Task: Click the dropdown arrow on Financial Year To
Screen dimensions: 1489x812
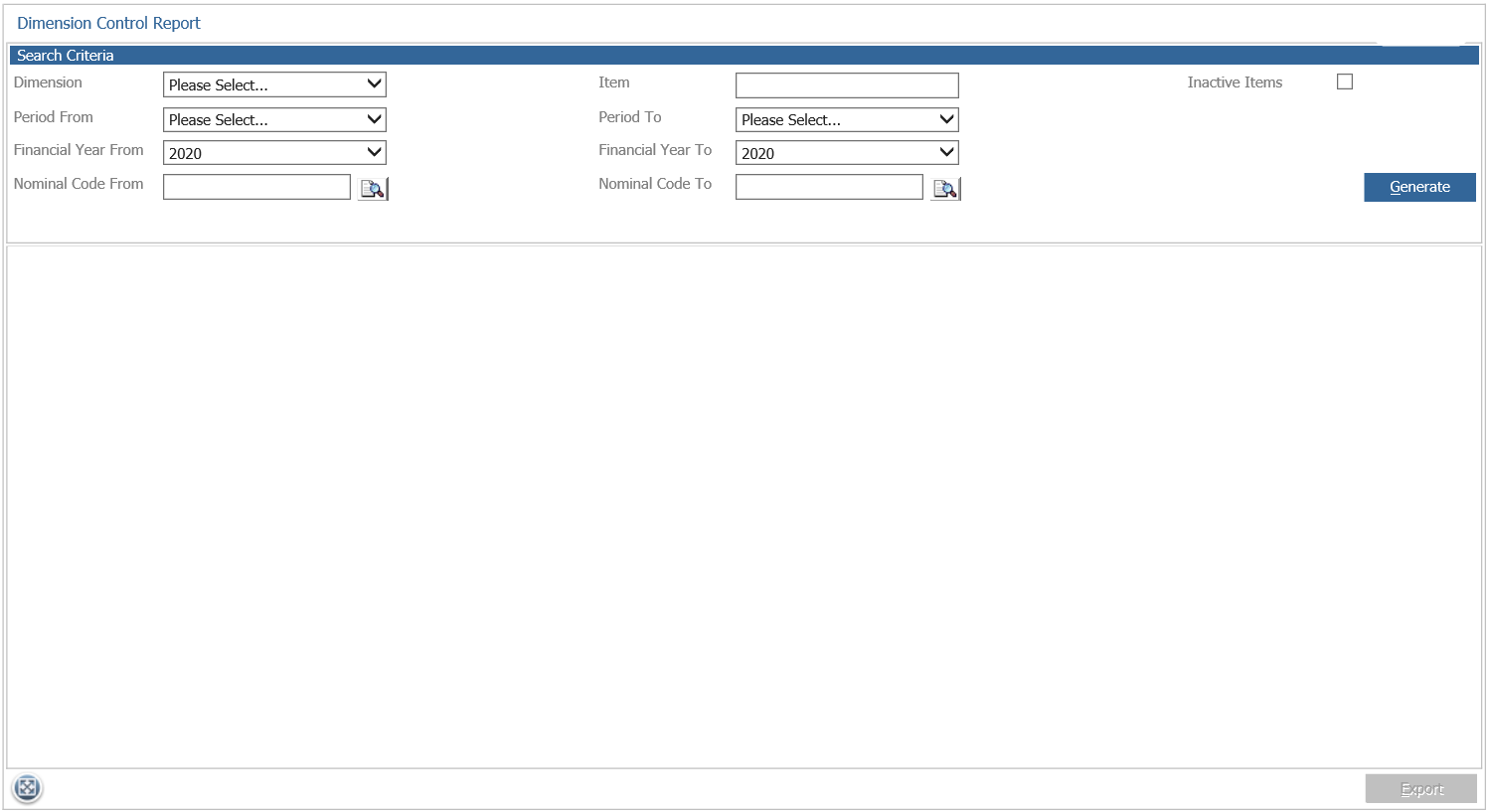Action: coord(947,152)
